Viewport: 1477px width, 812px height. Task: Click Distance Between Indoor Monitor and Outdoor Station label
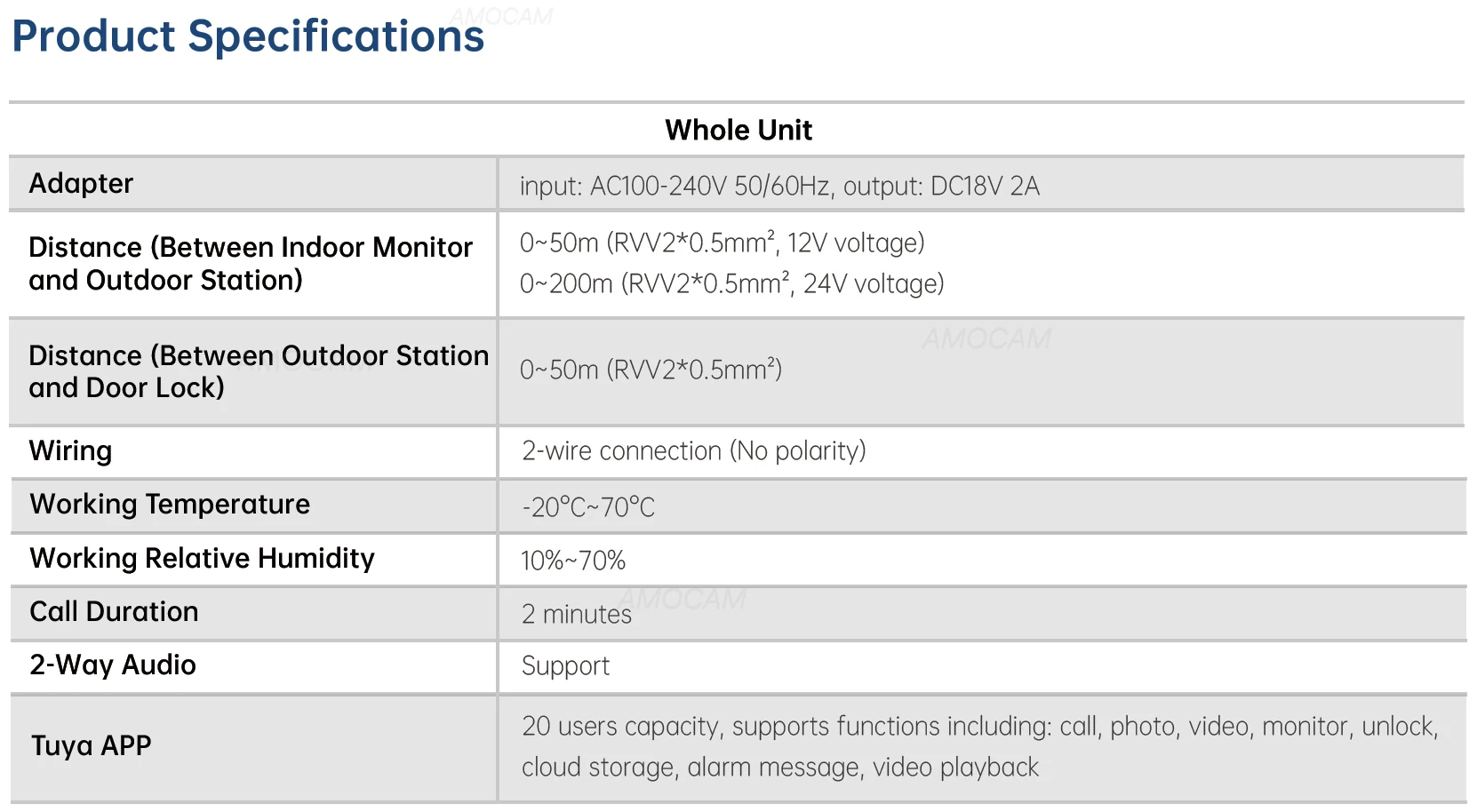251,263
